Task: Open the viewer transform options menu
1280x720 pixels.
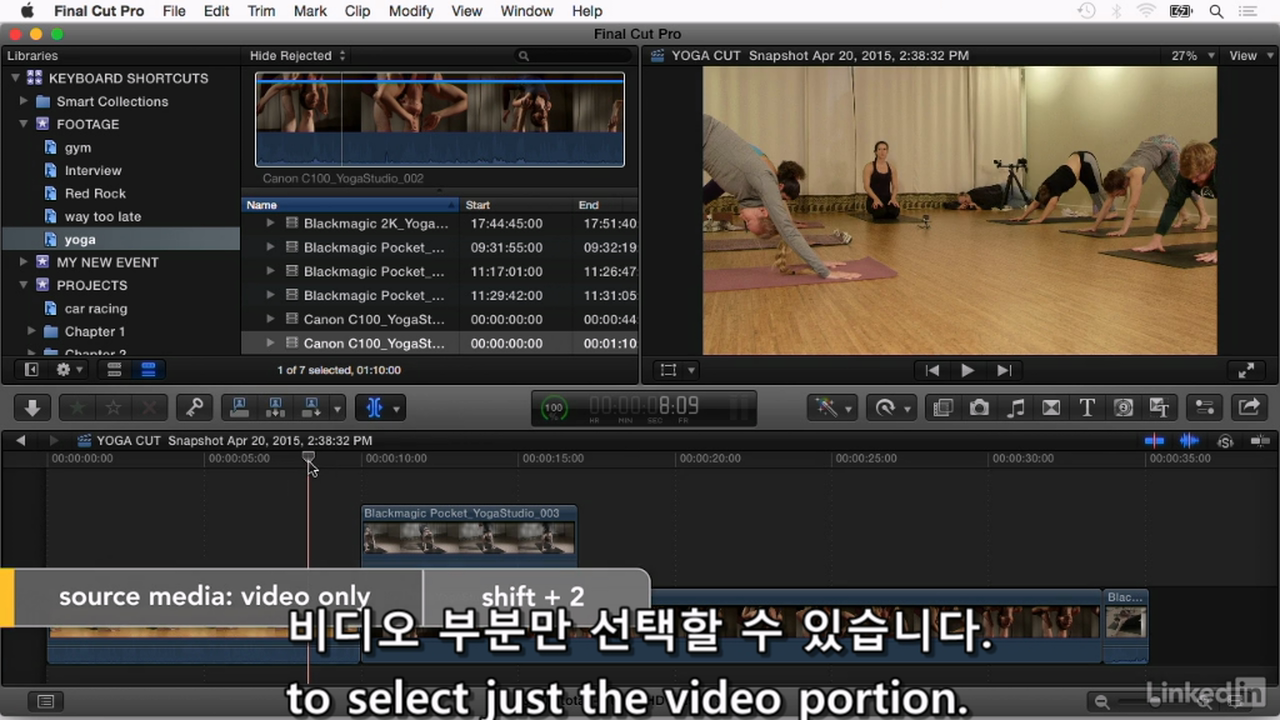Action: (678, 370)
